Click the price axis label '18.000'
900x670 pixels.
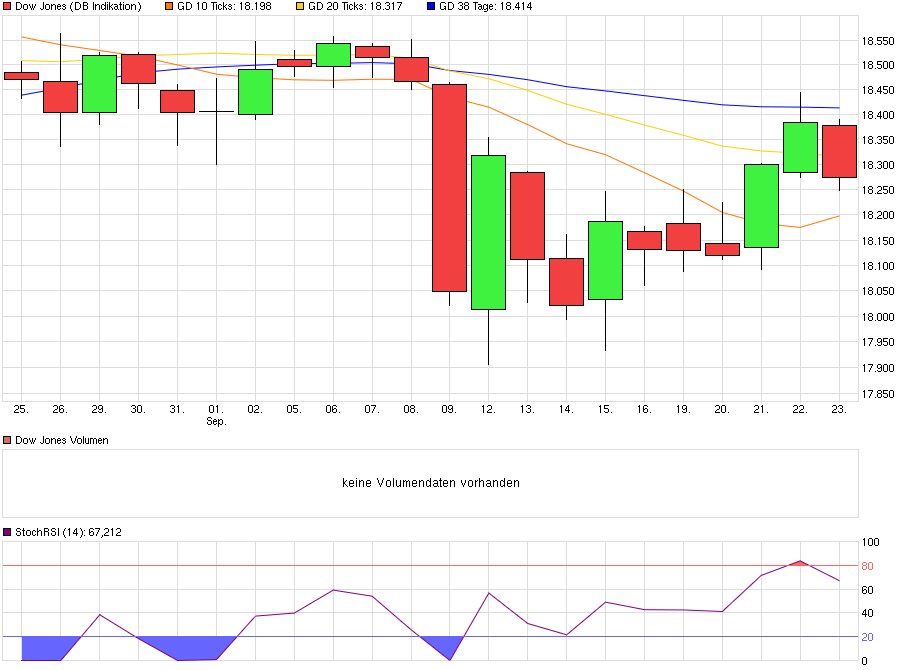pyautogui.click(x=878, y=317)
